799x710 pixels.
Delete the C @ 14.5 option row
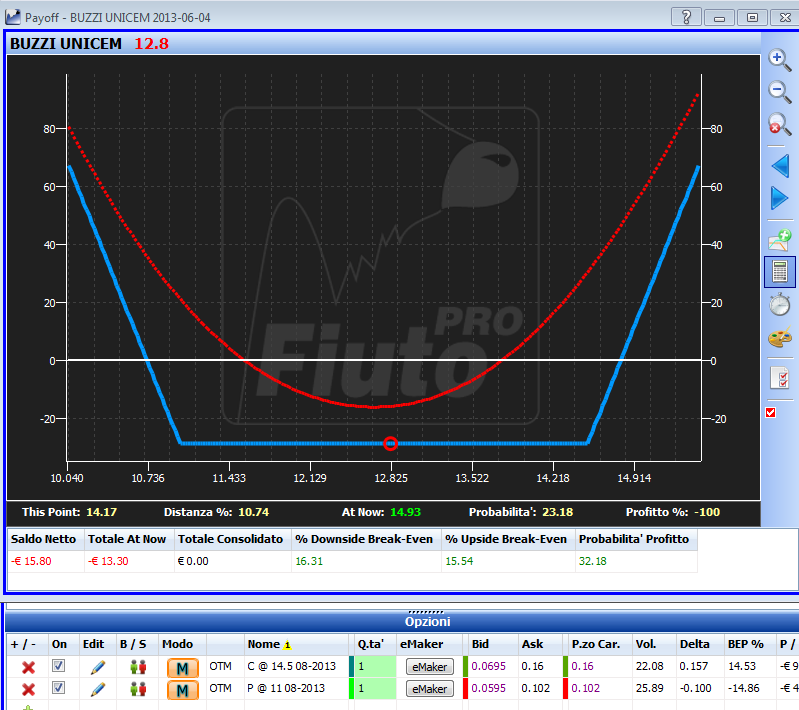coord(29,667)
